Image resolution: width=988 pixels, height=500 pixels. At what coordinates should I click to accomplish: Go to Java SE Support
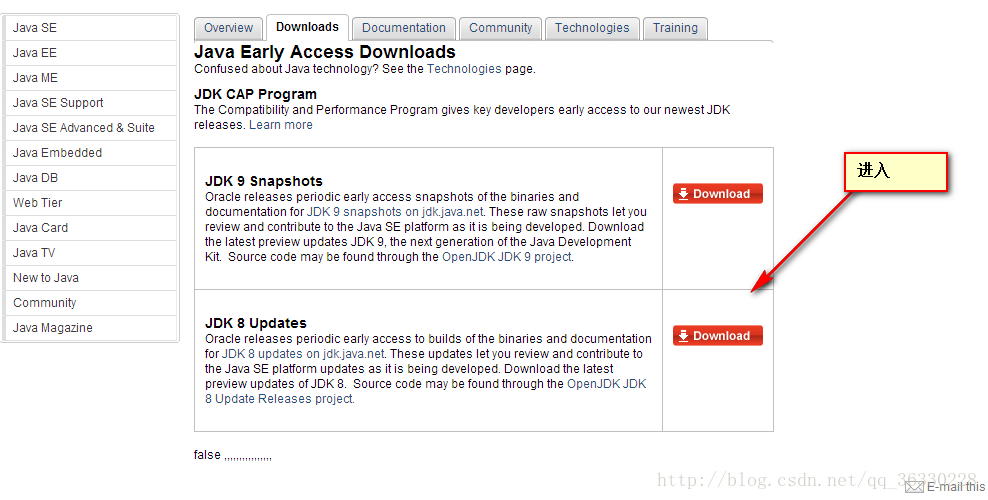tap(90, 103)
